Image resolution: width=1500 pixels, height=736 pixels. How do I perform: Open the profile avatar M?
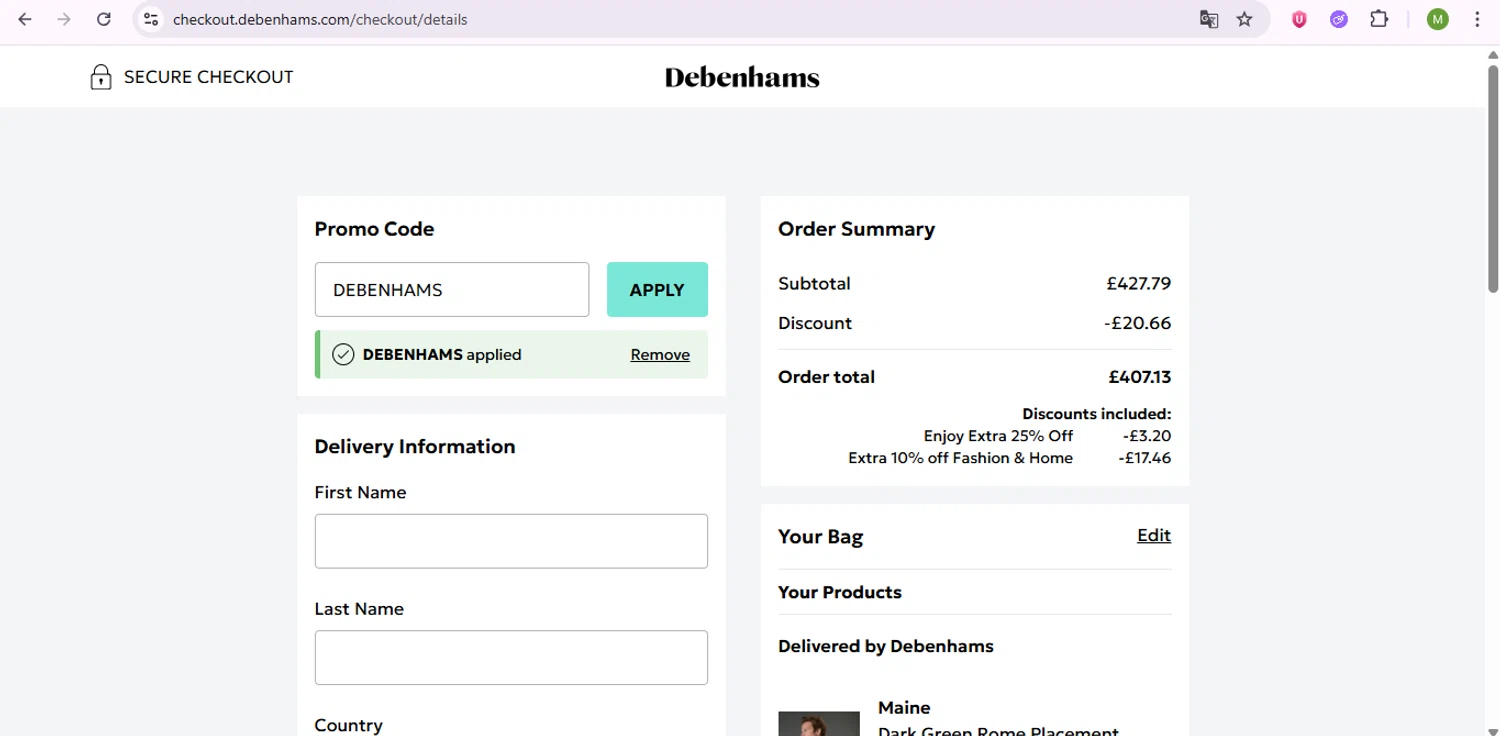pos(1438,19)
